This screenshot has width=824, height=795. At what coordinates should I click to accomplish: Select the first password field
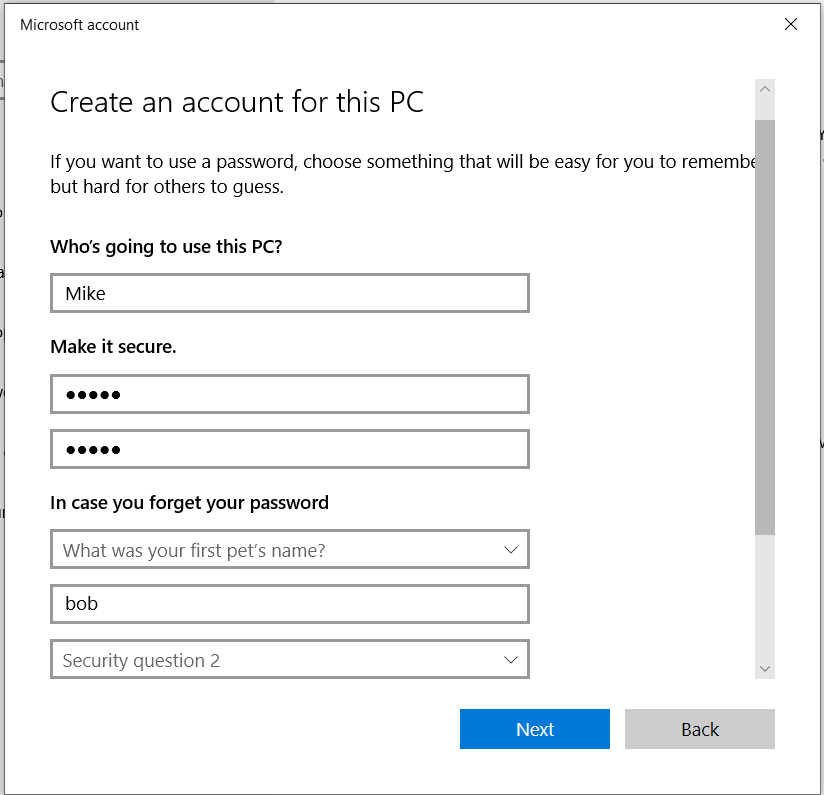pos(289,394)
